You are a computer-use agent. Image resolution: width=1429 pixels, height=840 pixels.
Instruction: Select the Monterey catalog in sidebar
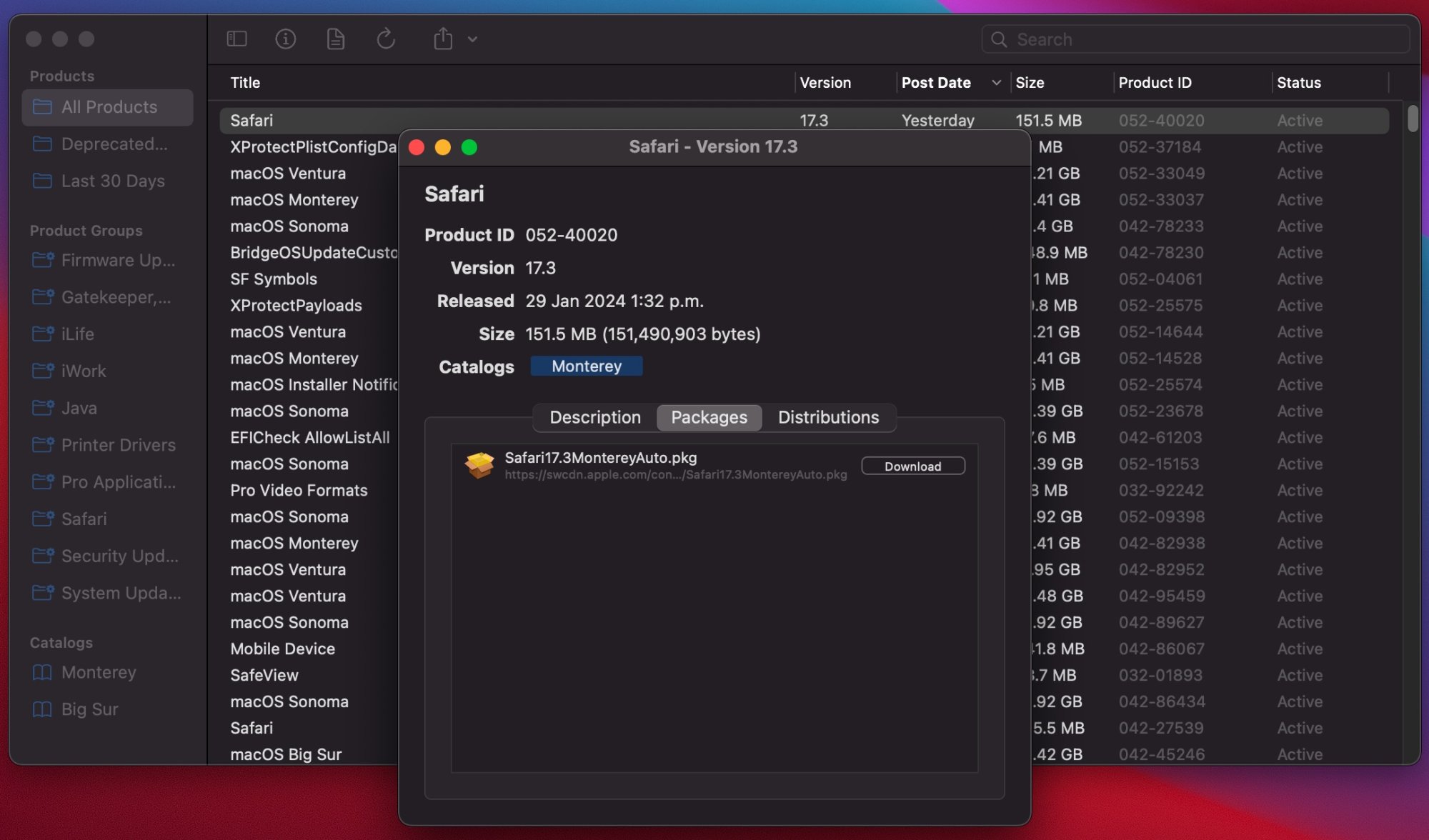coord(108,673)
